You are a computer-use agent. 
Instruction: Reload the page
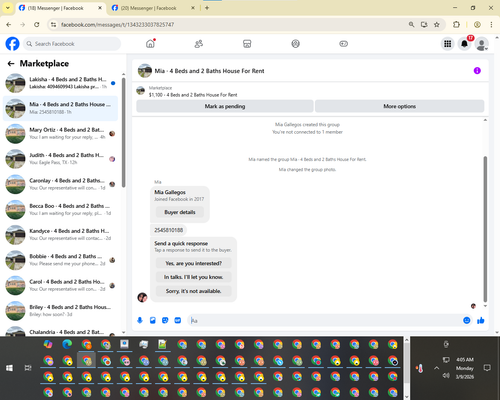tap(37, 24)
